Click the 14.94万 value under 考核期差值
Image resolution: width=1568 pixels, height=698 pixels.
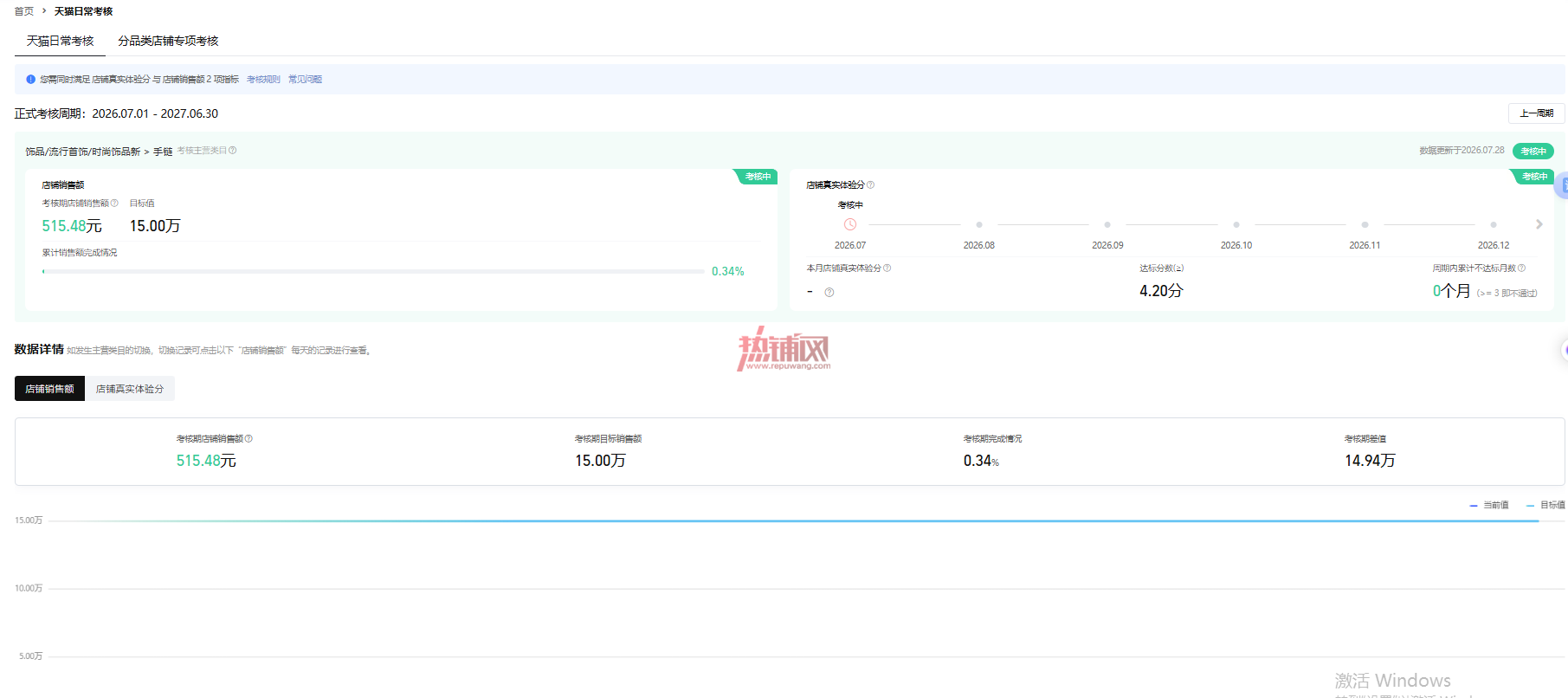(x=1370, y=461)
